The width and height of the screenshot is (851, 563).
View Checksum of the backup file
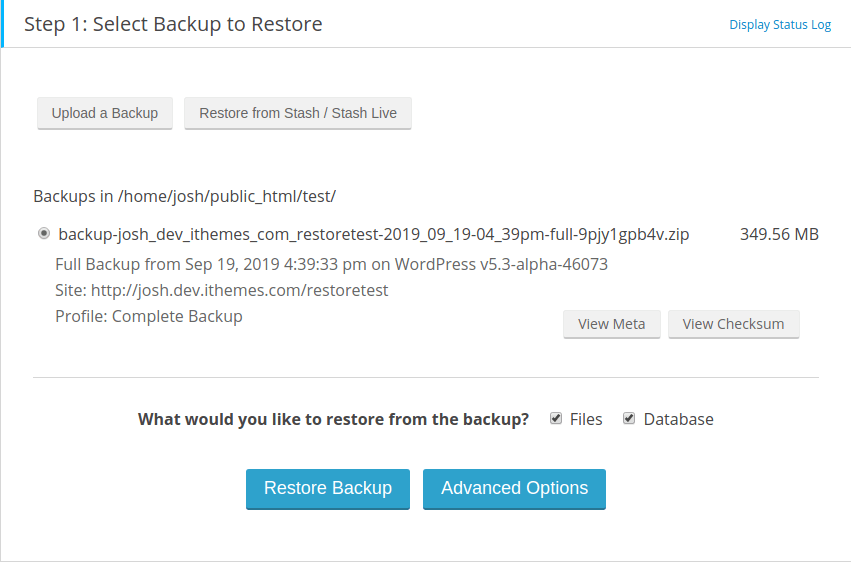(x=733, y=324)
